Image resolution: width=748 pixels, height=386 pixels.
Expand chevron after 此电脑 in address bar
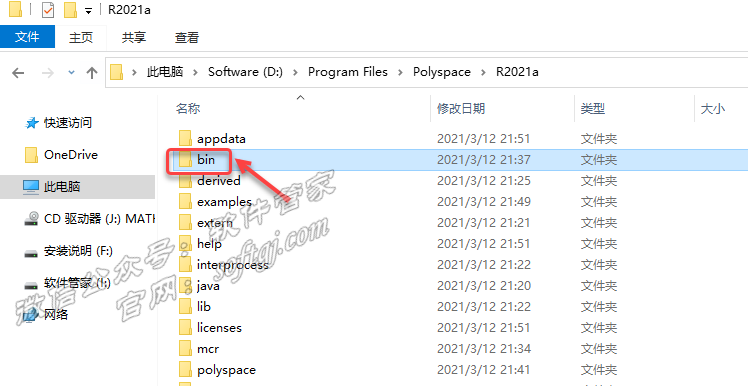click(196, 73)
